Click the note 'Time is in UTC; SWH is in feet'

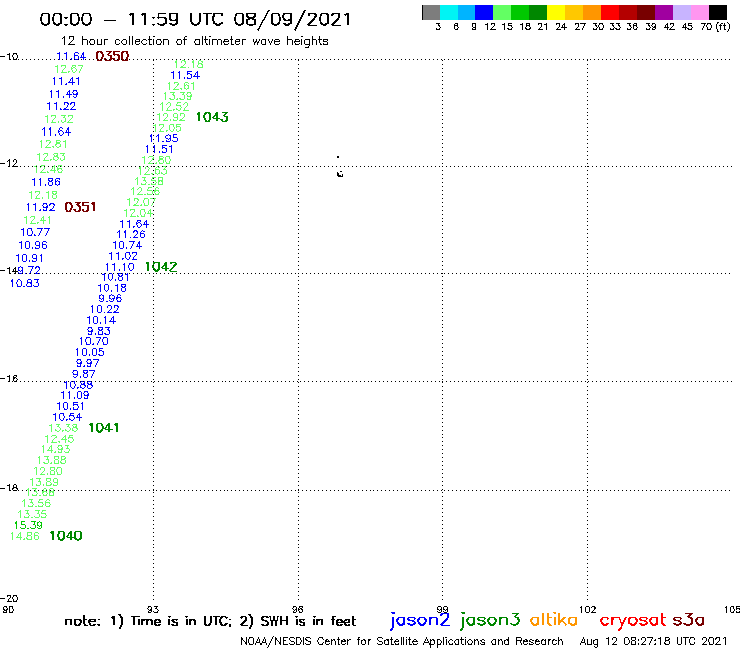210,621
